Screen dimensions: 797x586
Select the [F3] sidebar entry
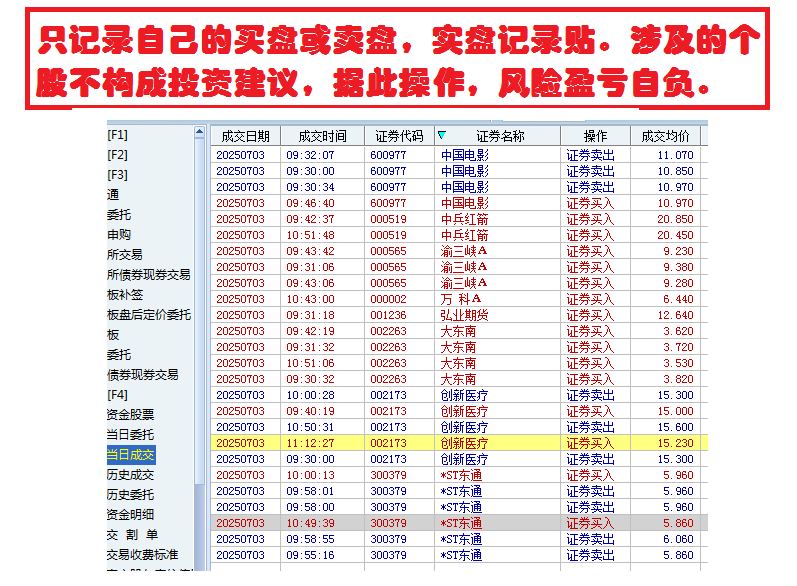[117, 175]
